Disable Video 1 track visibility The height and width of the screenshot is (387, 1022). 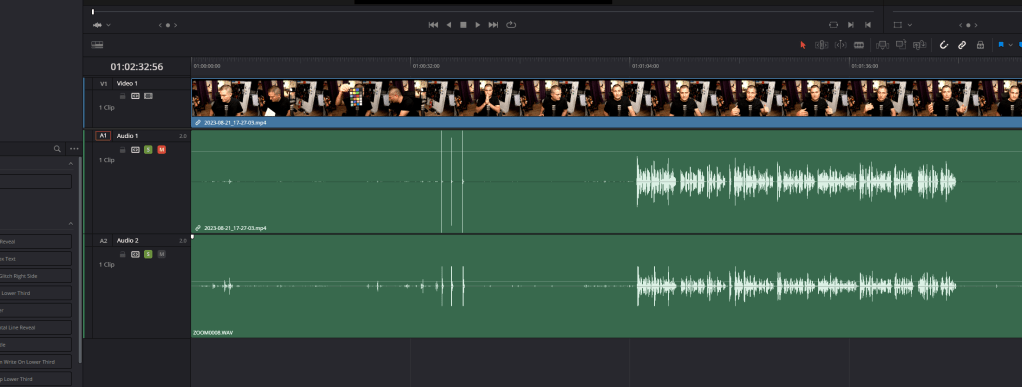coord(149,96)
